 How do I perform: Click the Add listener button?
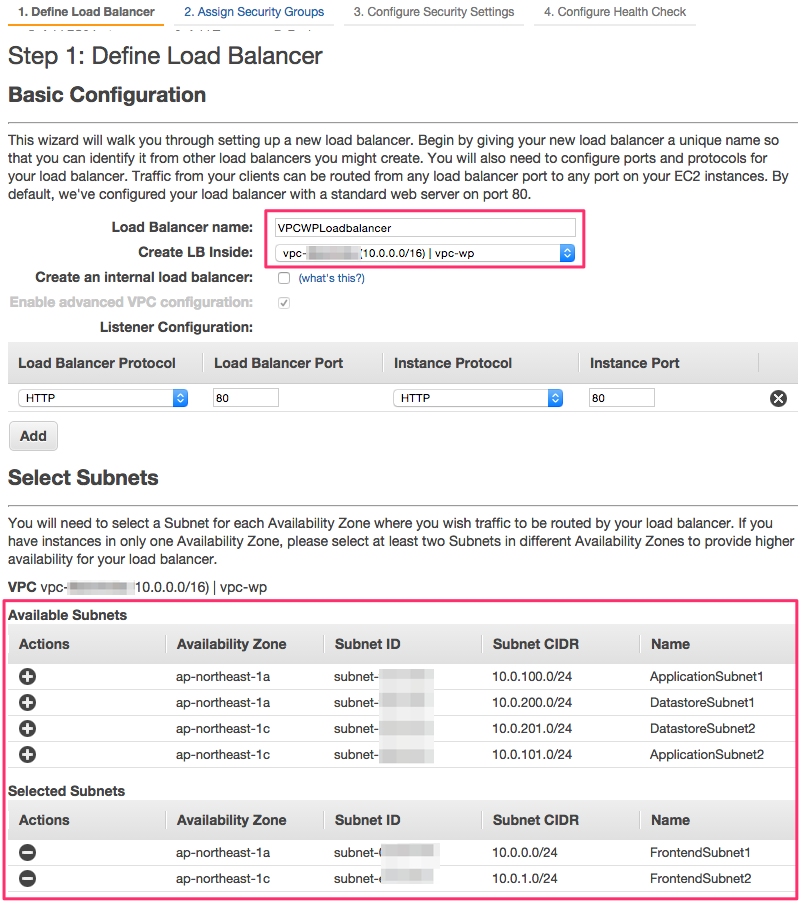coord(33,436)
